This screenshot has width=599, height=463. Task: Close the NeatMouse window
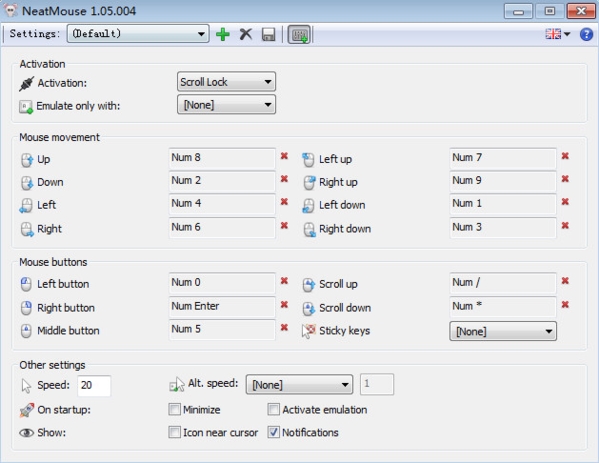click(x=581, y=11)
